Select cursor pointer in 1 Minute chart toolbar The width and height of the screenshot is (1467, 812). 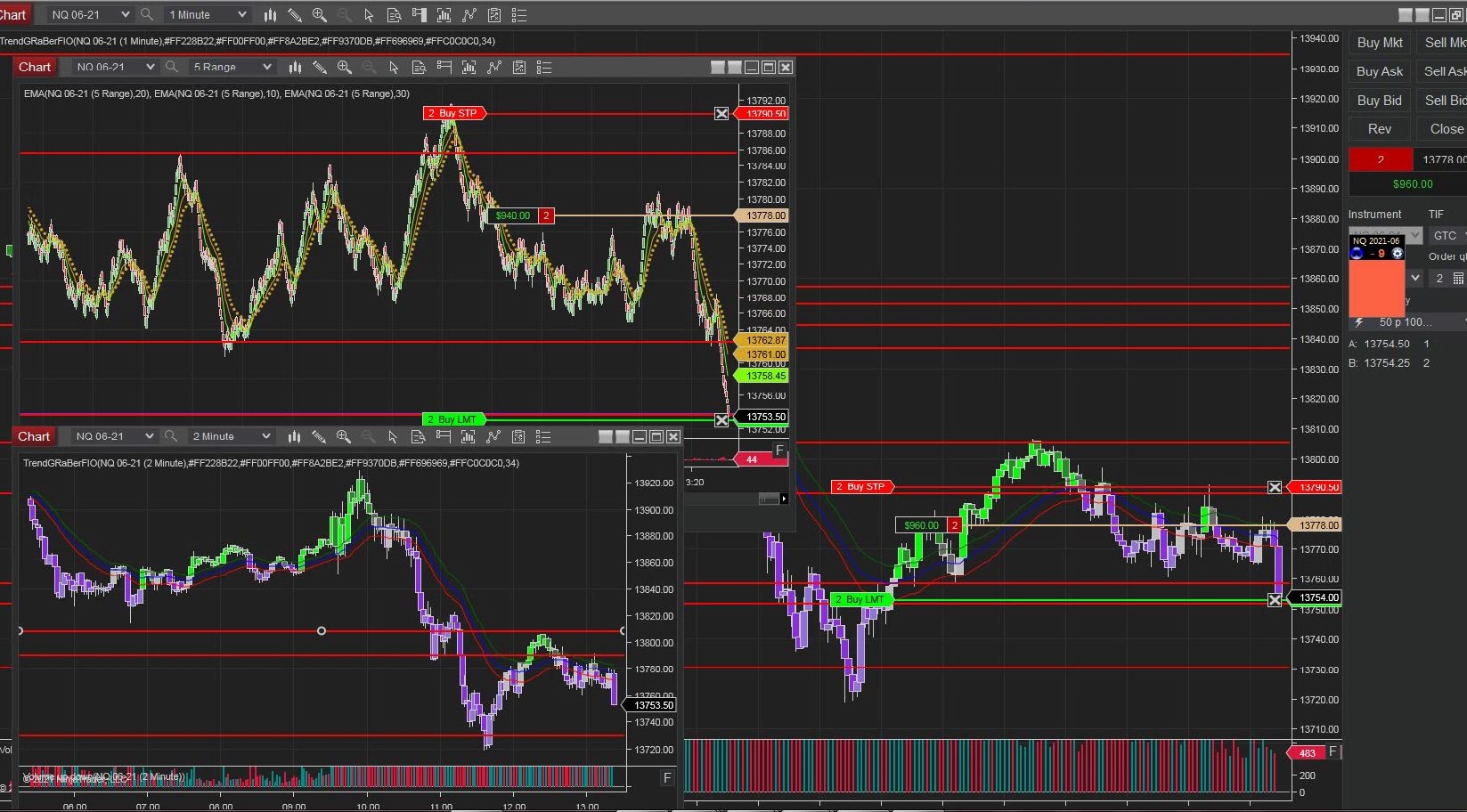click(369, 14)
